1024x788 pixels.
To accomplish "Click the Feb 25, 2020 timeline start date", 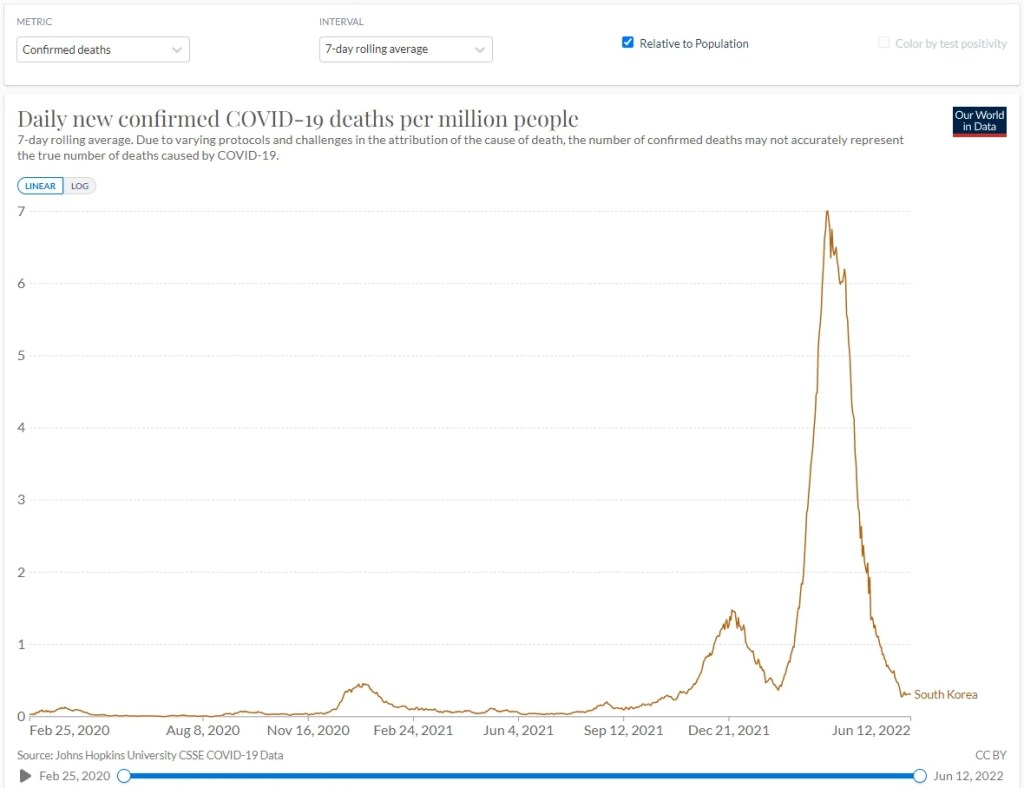I will [x=74, y=776].
